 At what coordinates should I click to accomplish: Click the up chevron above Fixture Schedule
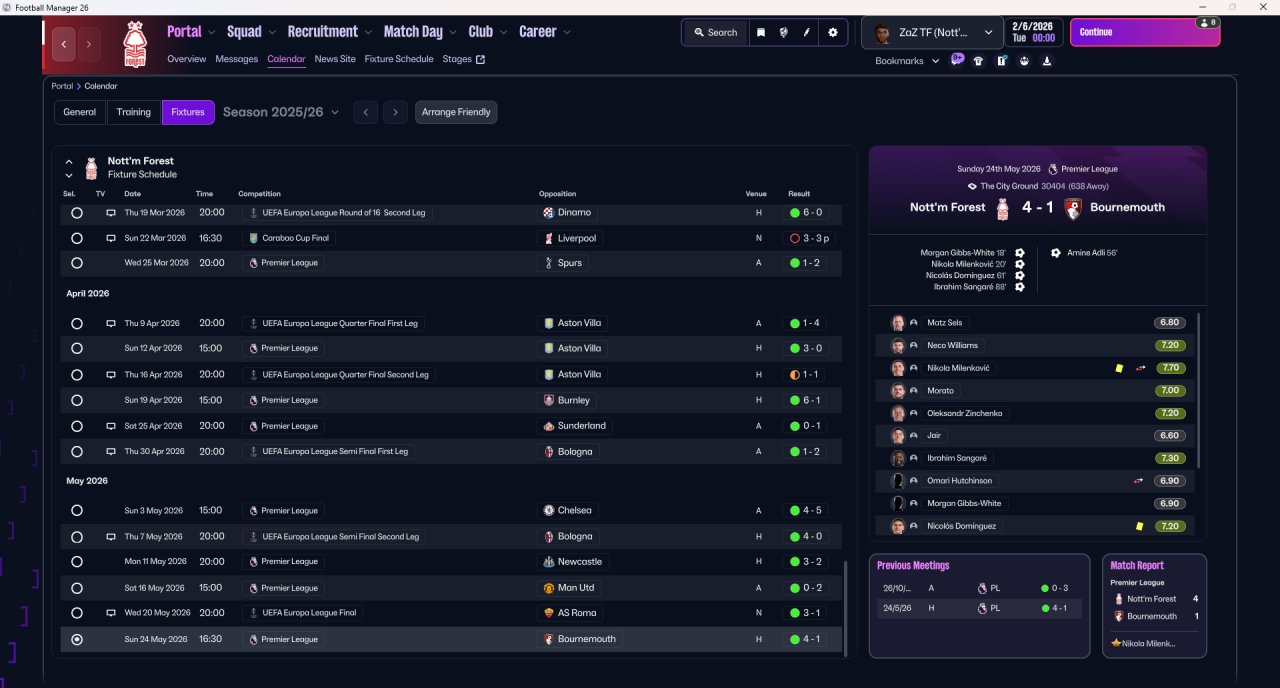tap(69, 161)
